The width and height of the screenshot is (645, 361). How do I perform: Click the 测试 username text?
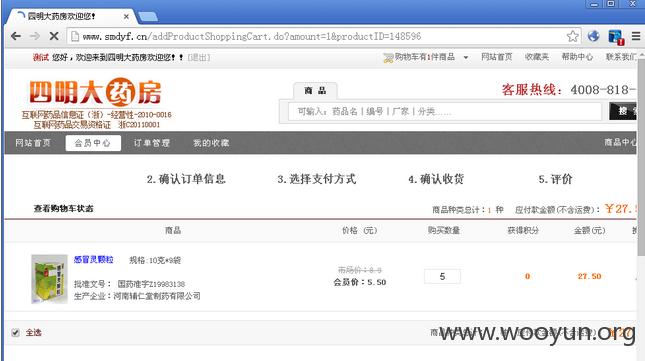[x=41, y=57]
